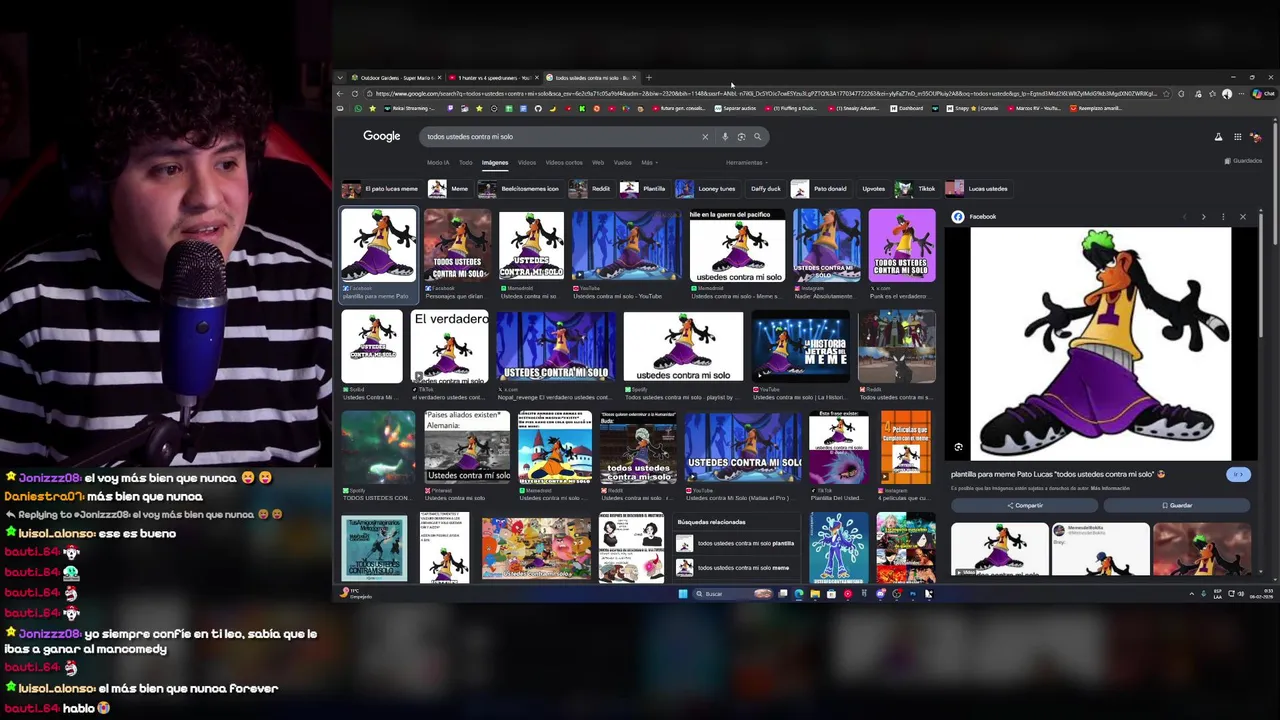
Task: Open the Separar audios bookmark
Action: click(x=736, y=108)
